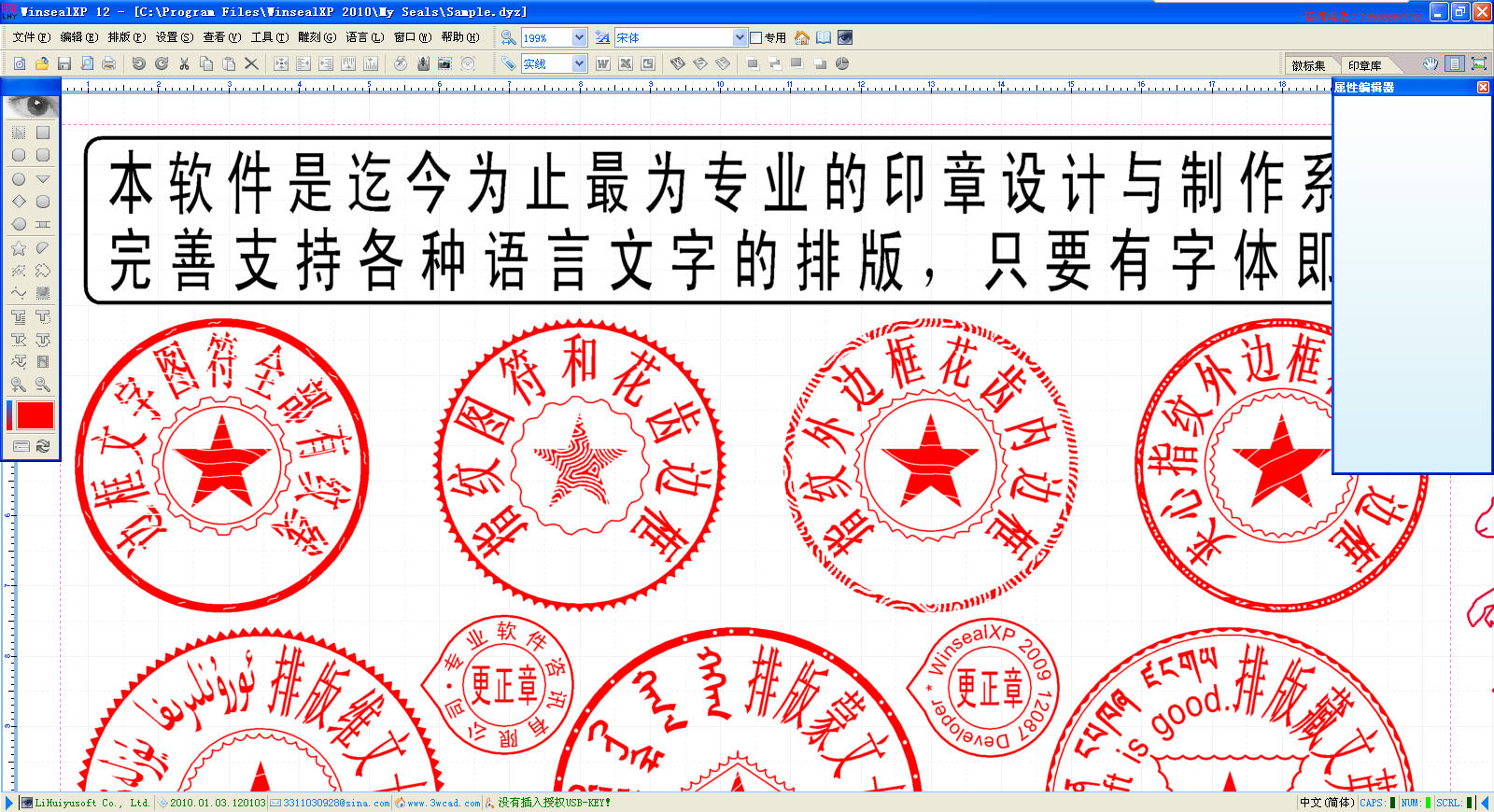Click the home icon next to the 专用 checkbox
This screenshot has width=1494, height=812.
pos(802,37)
